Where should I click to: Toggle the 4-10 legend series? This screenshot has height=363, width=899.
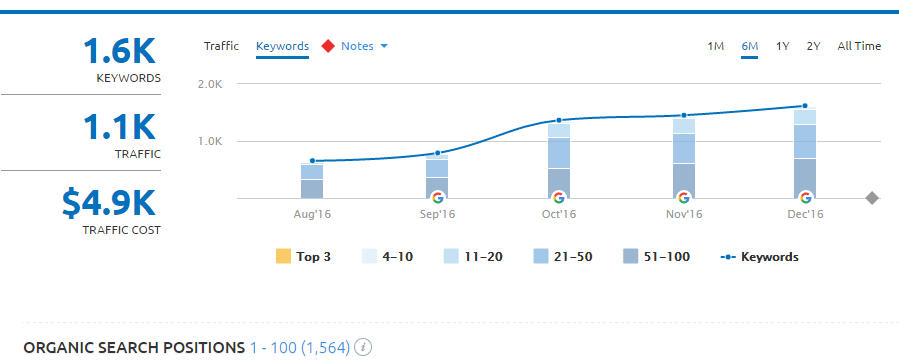387,256
